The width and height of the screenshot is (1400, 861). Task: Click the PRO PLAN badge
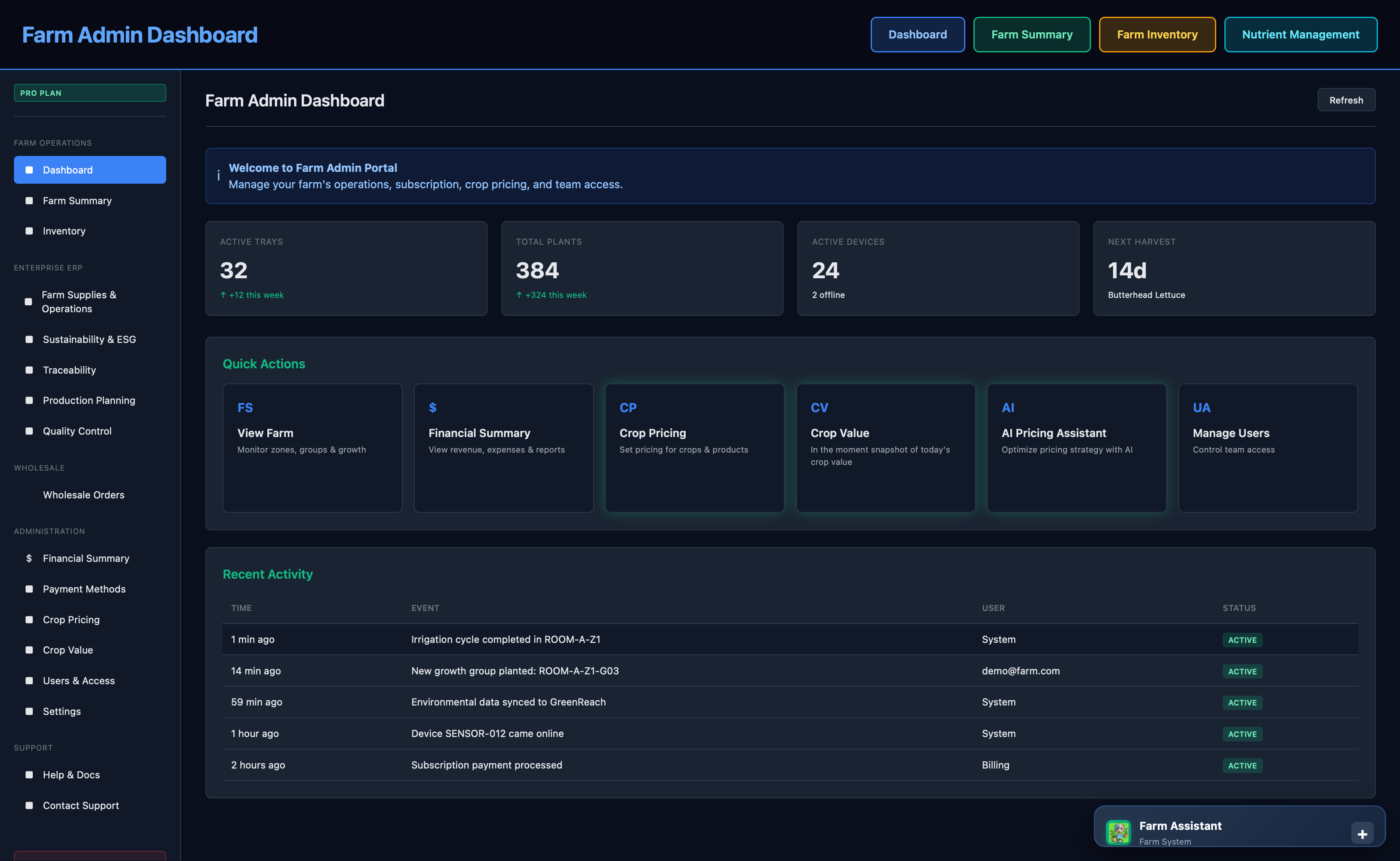[x=89, y=92]
